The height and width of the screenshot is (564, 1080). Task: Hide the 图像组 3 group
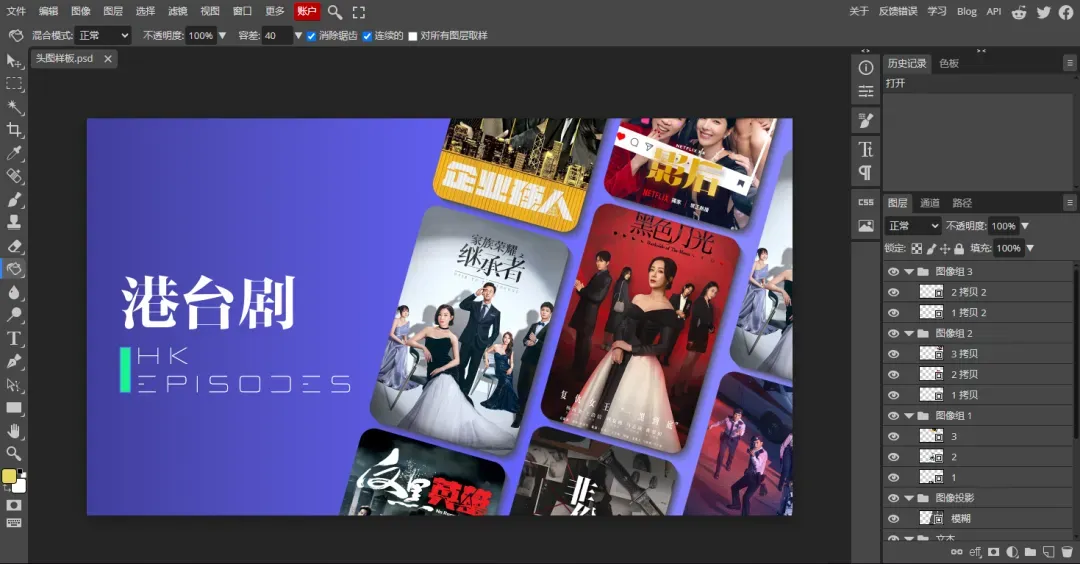(x=893, y=271)
